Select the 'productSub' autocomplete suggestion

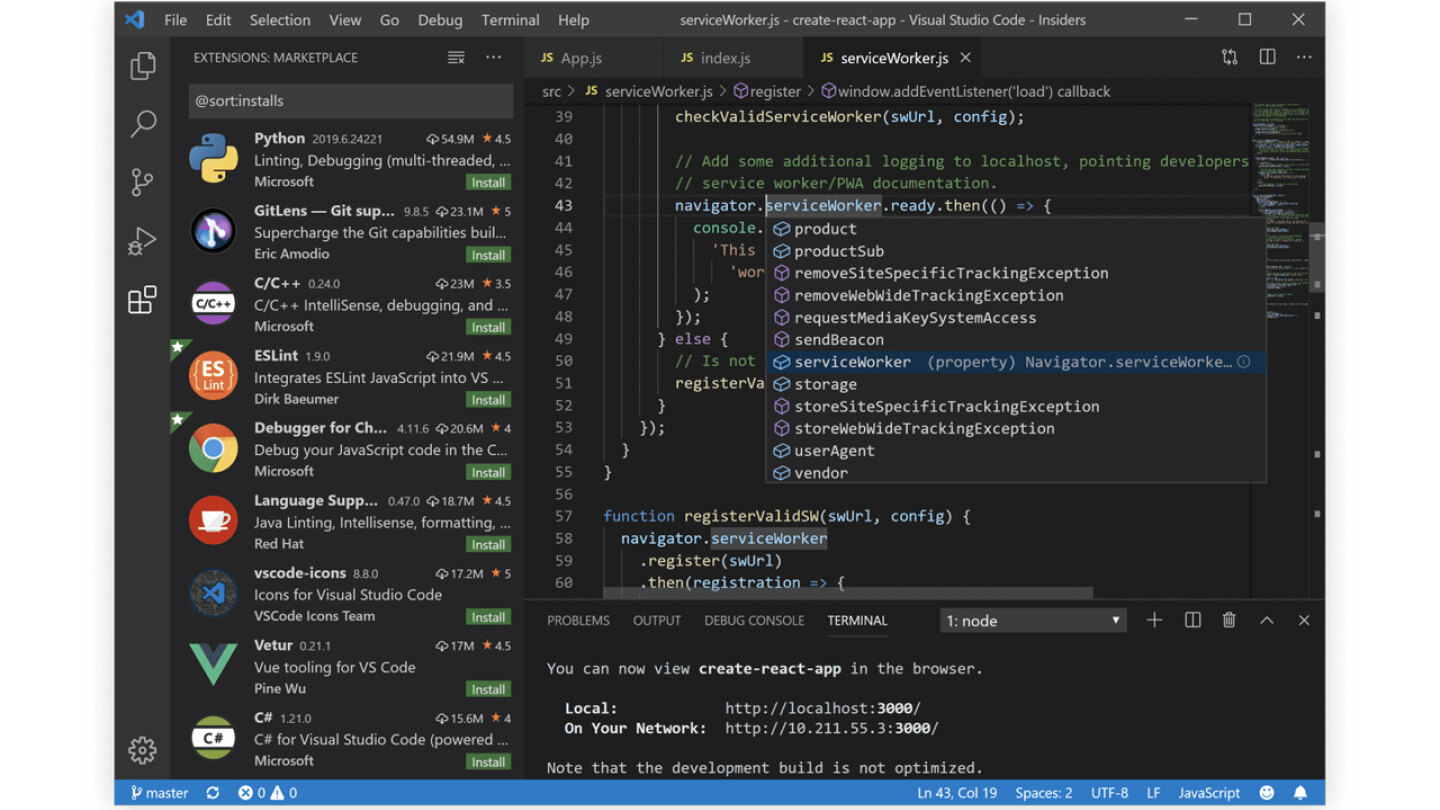[1016, 251]
